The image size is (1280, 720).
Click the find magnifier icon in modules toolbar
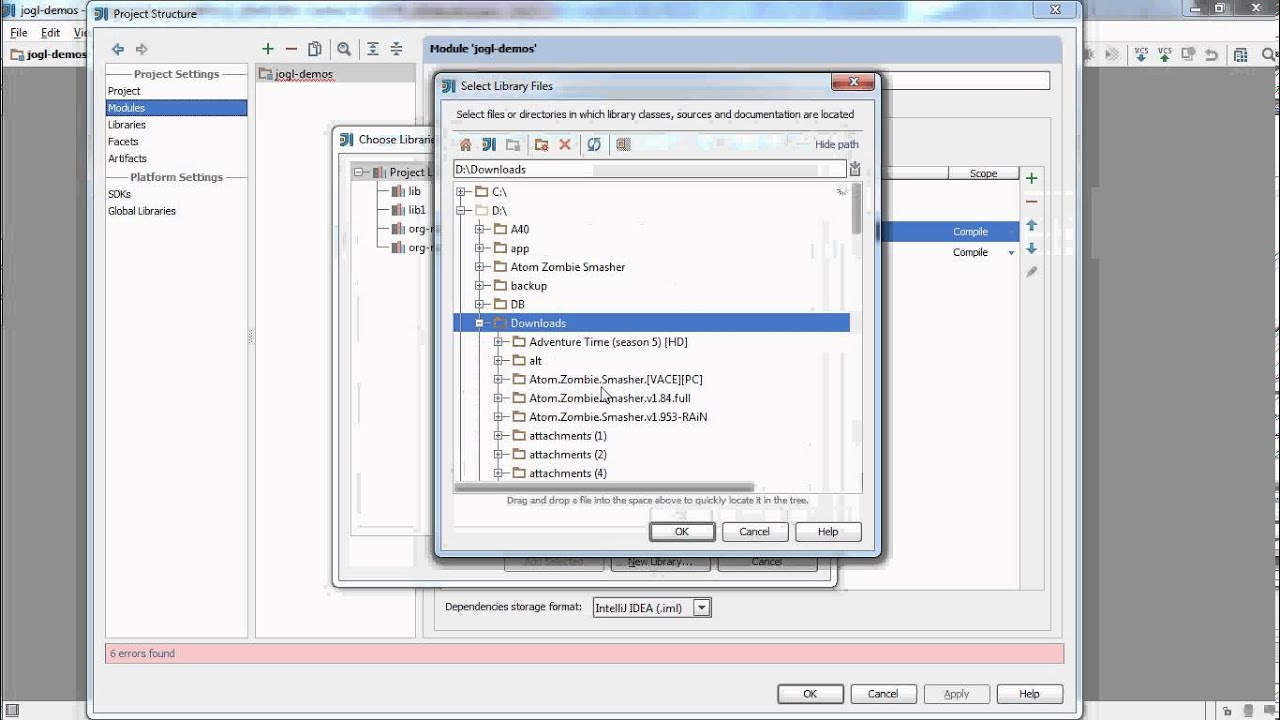coord(344,49)
